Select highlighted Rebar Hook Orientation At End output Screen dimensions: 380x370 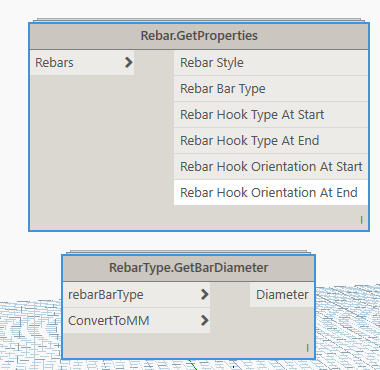[271, 193]
